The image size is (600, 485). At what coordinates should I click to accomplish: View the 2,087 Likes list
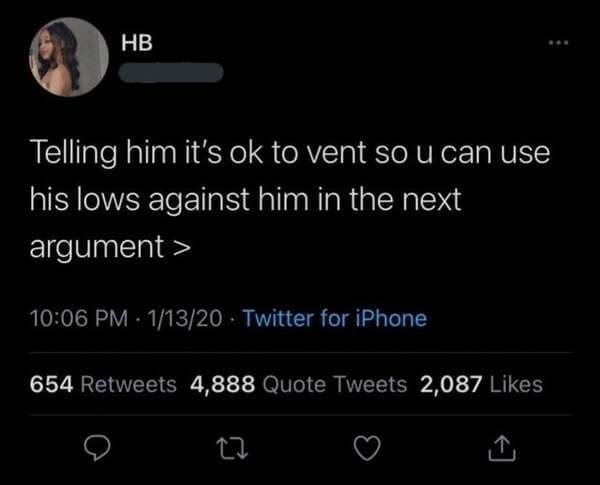click(481, 384)
